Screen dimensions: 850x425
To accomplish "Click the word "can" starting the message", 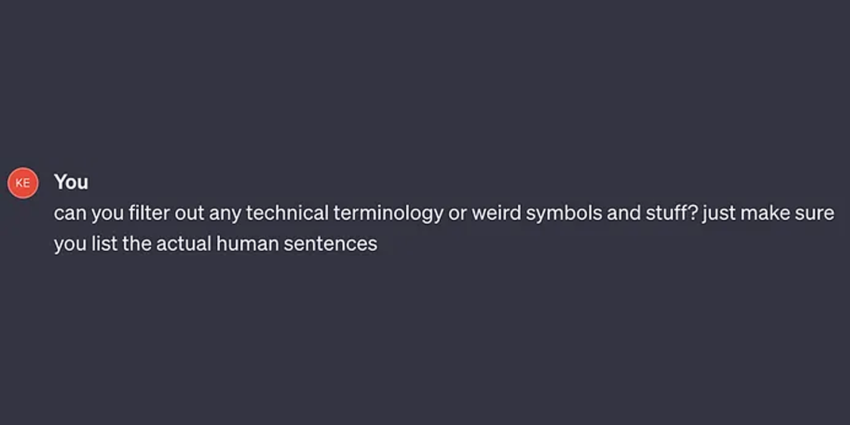I will 69,214.
